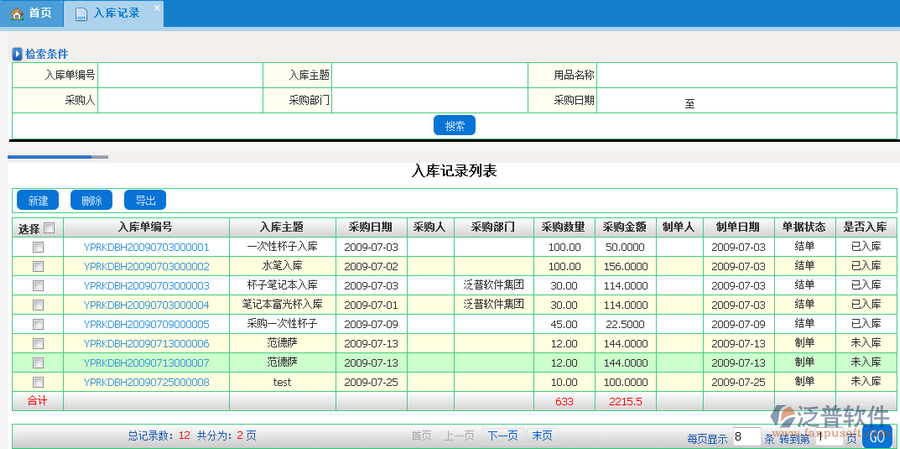Select checkbox for the test record row
Image resolution: width=900 pixels, height=449 pixels.
pyautogui.click(x=38, y=382)
